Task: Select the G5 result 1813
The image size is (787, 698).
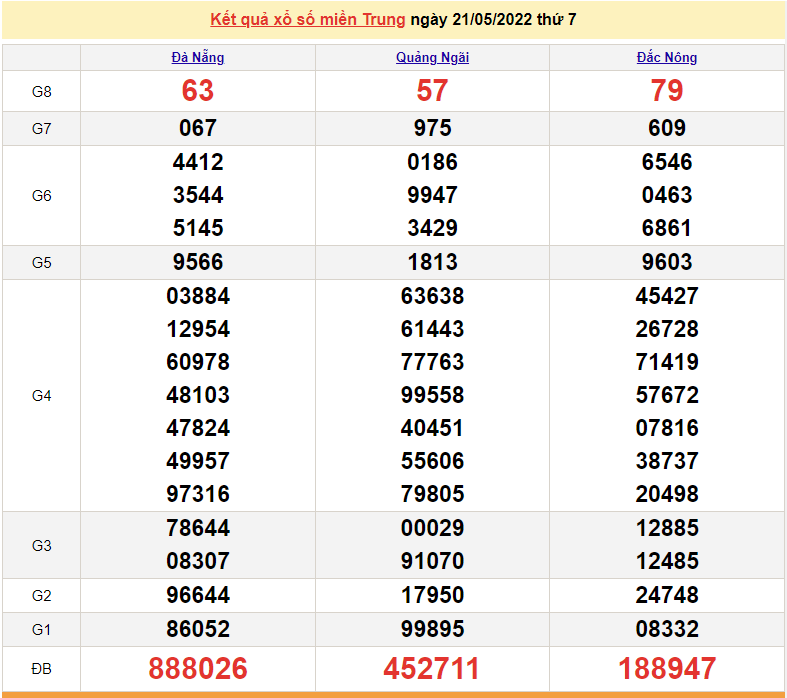Action: click(432, 262)
